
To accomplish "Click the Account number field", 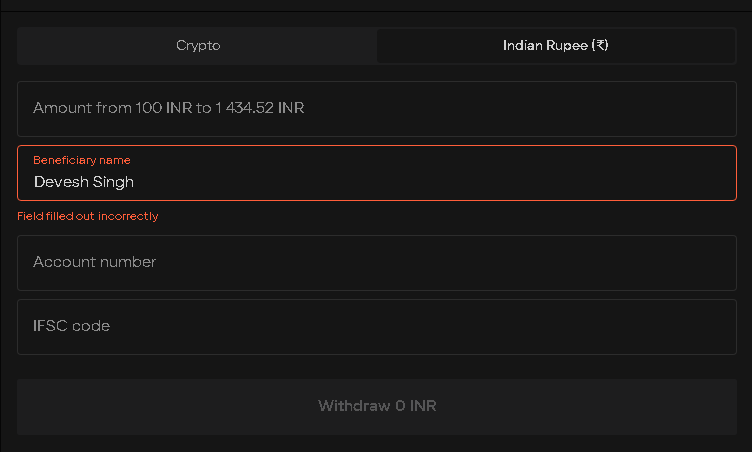I will 377,262.
